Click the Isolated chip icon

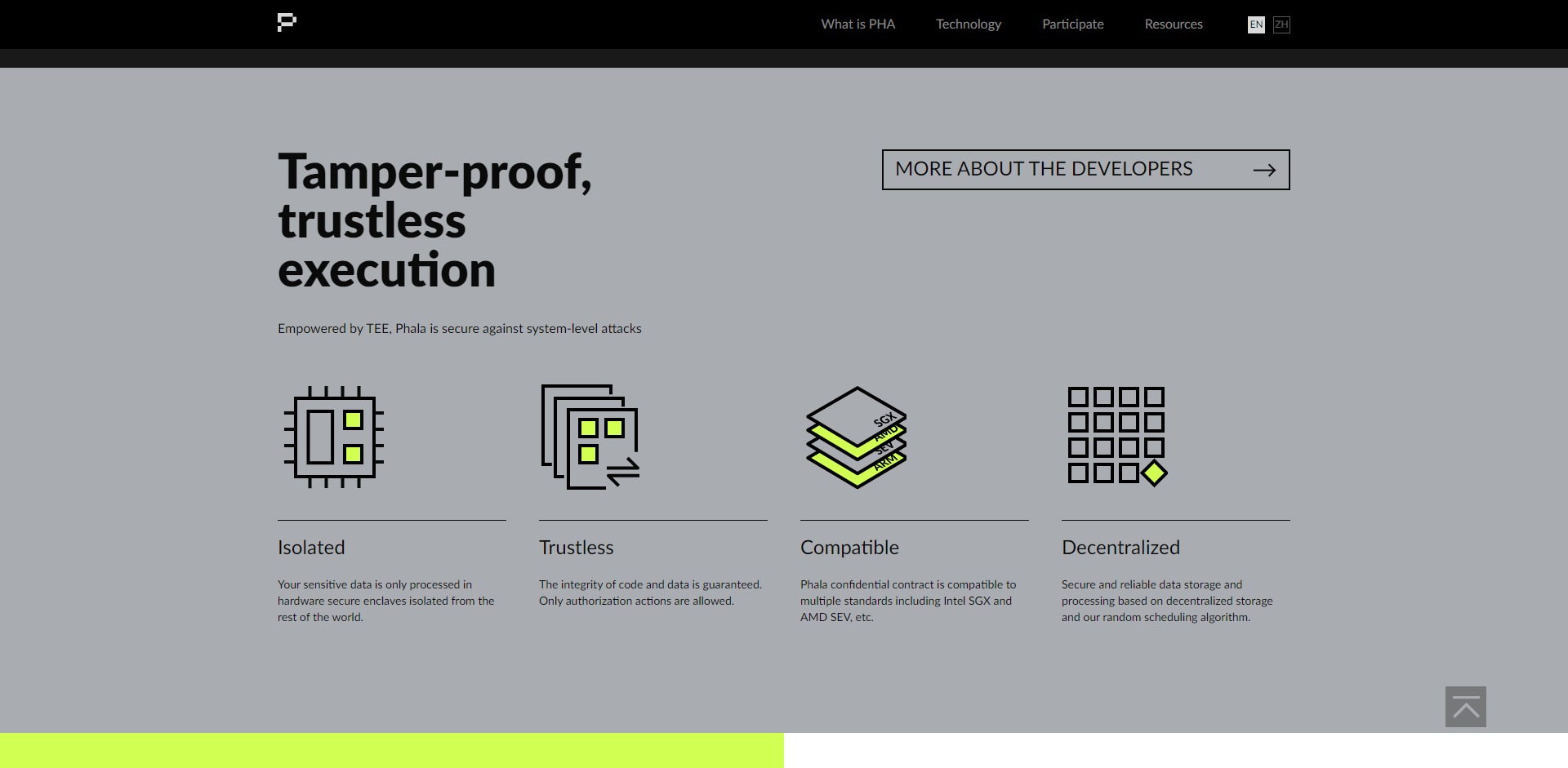point(334,437)
